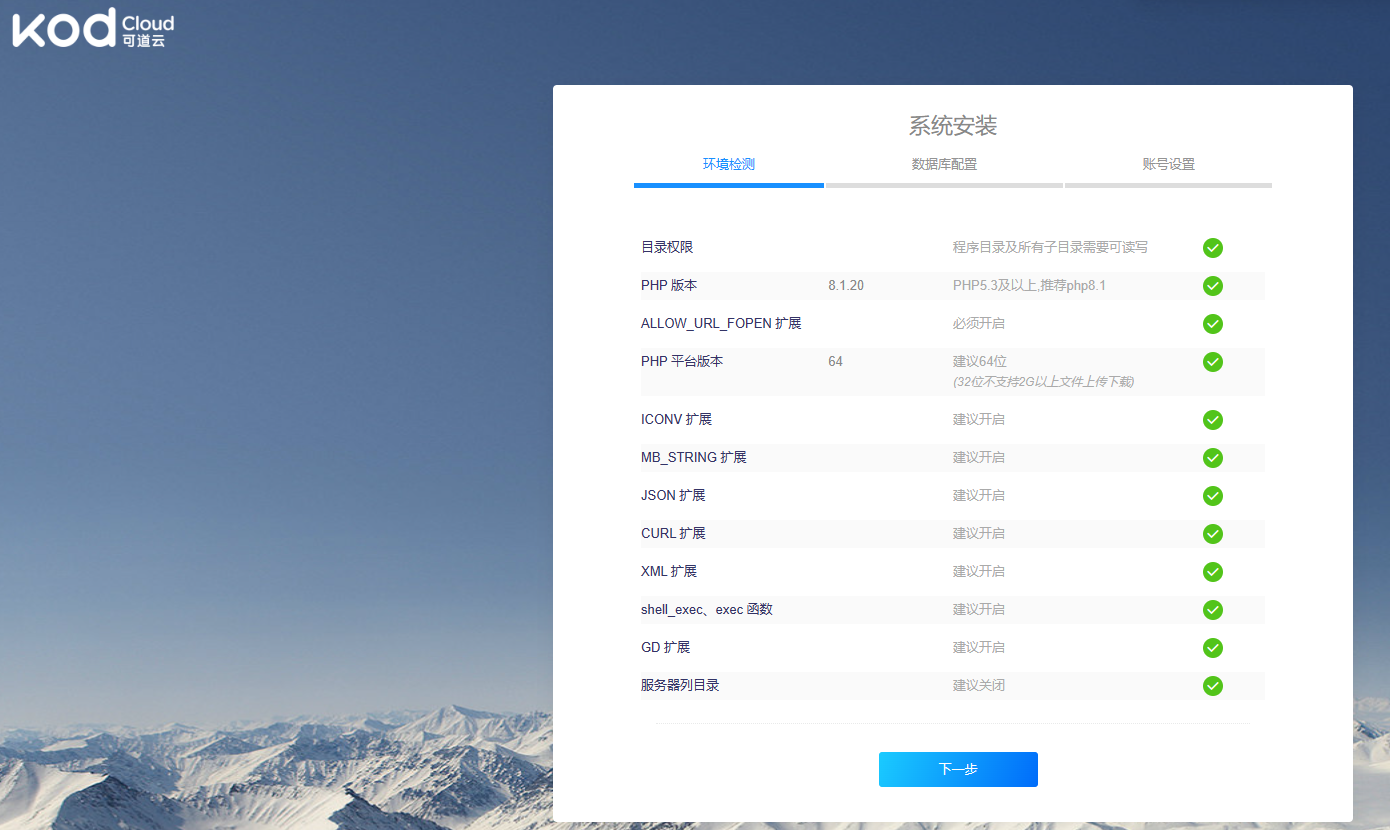Click the ICONV 扩展 green checkmark
1390x830 pixels.
(x=1213, y=420)
